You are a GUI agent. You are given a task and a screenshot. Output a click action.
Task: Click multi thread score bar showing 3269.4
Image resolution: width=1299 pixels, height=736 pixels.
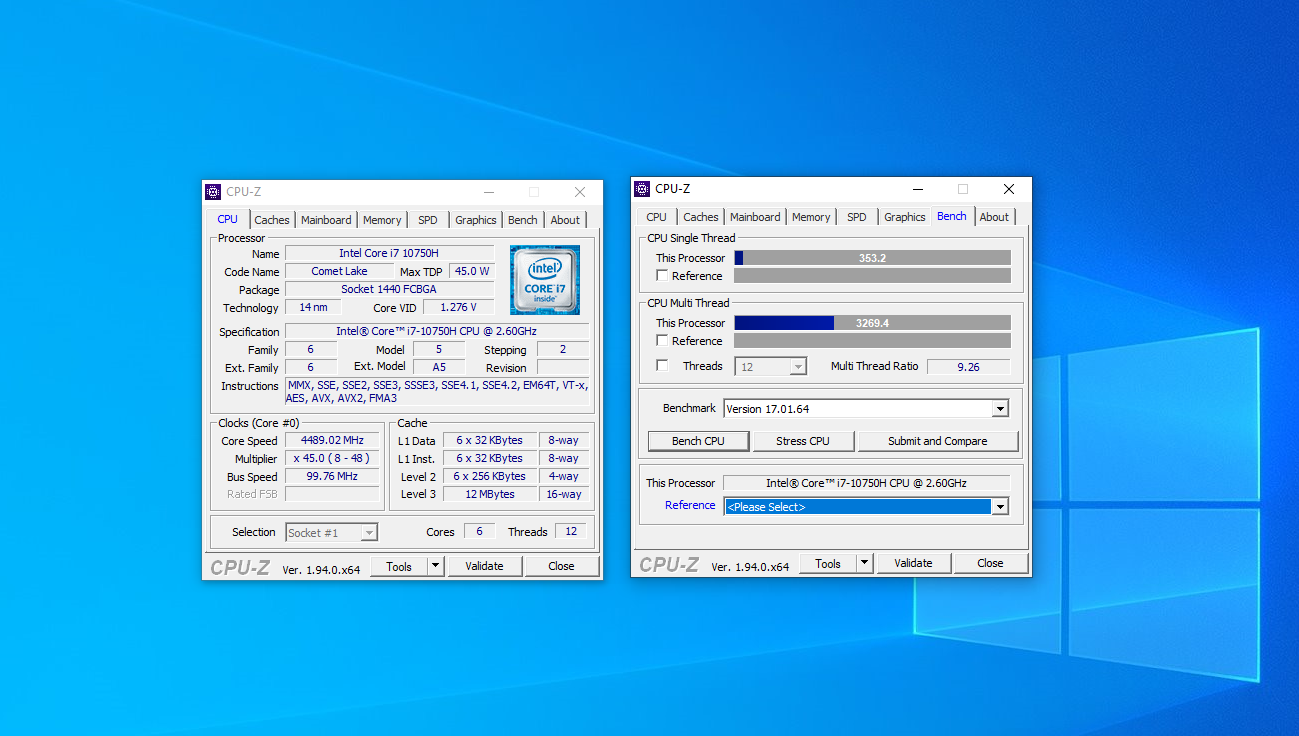pos(872,323)
